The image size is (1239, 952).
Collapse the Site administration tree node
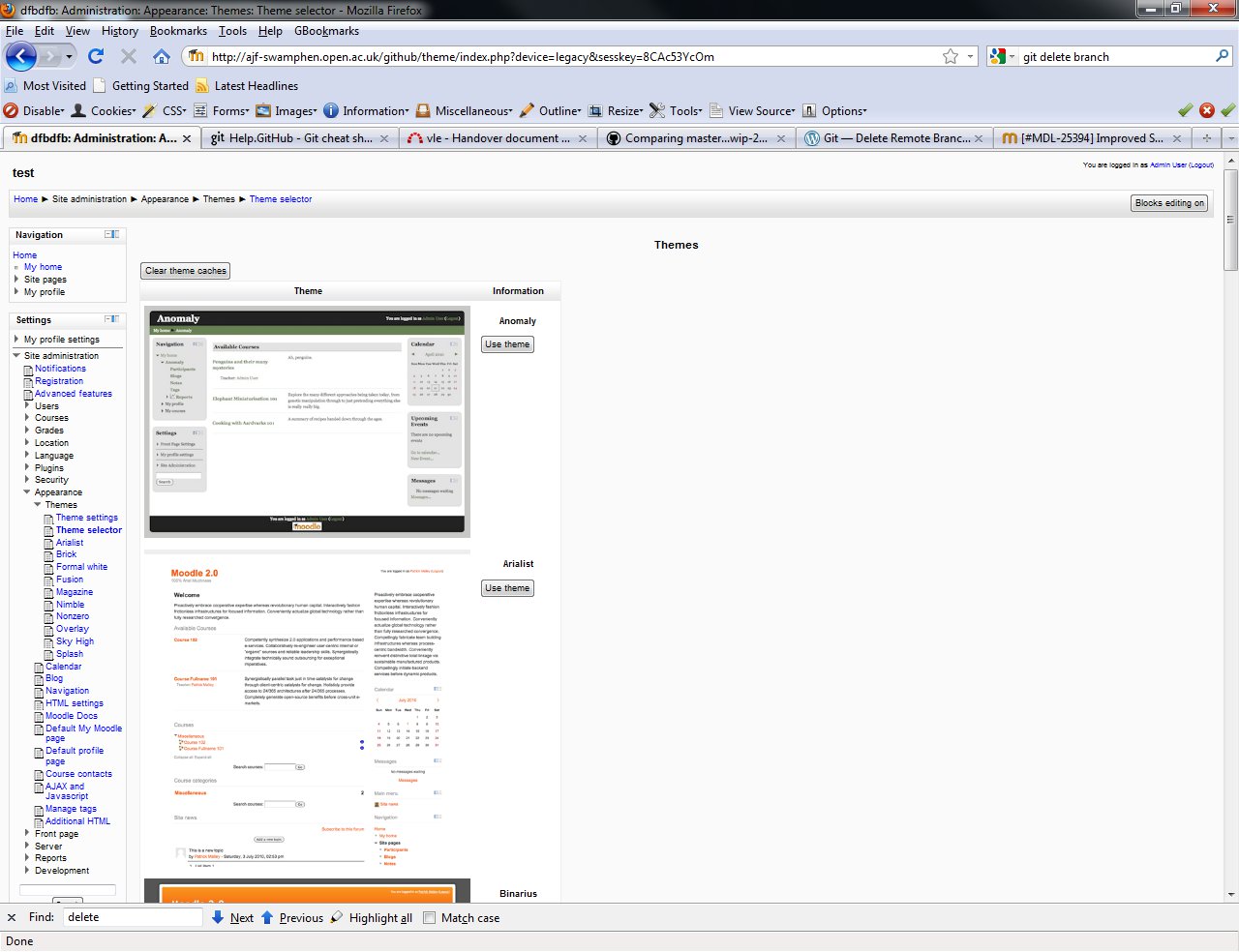pyautogui.click(x=16, y=356)
